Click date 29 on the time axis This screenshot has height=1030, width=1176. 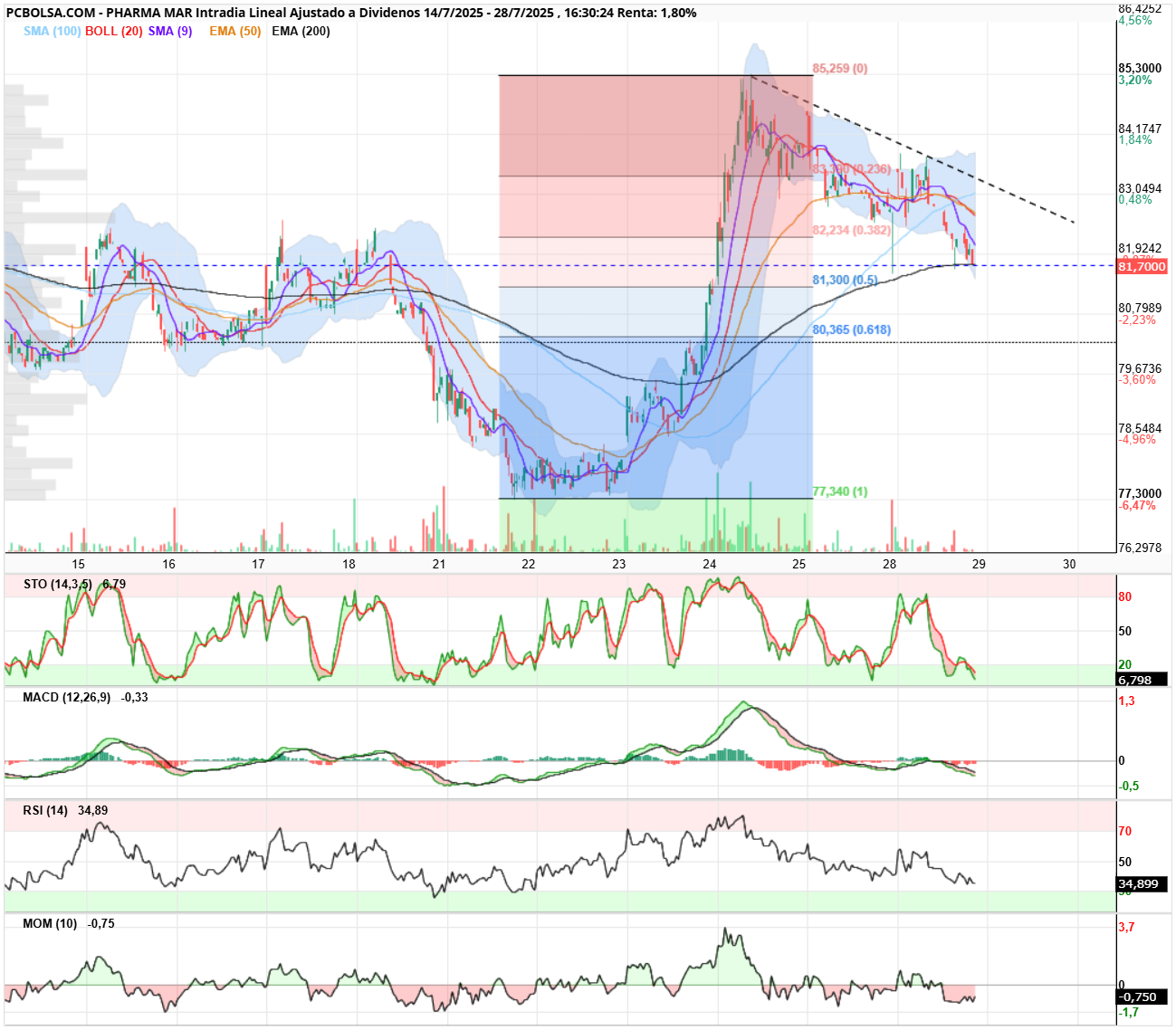tap(979, 564)
